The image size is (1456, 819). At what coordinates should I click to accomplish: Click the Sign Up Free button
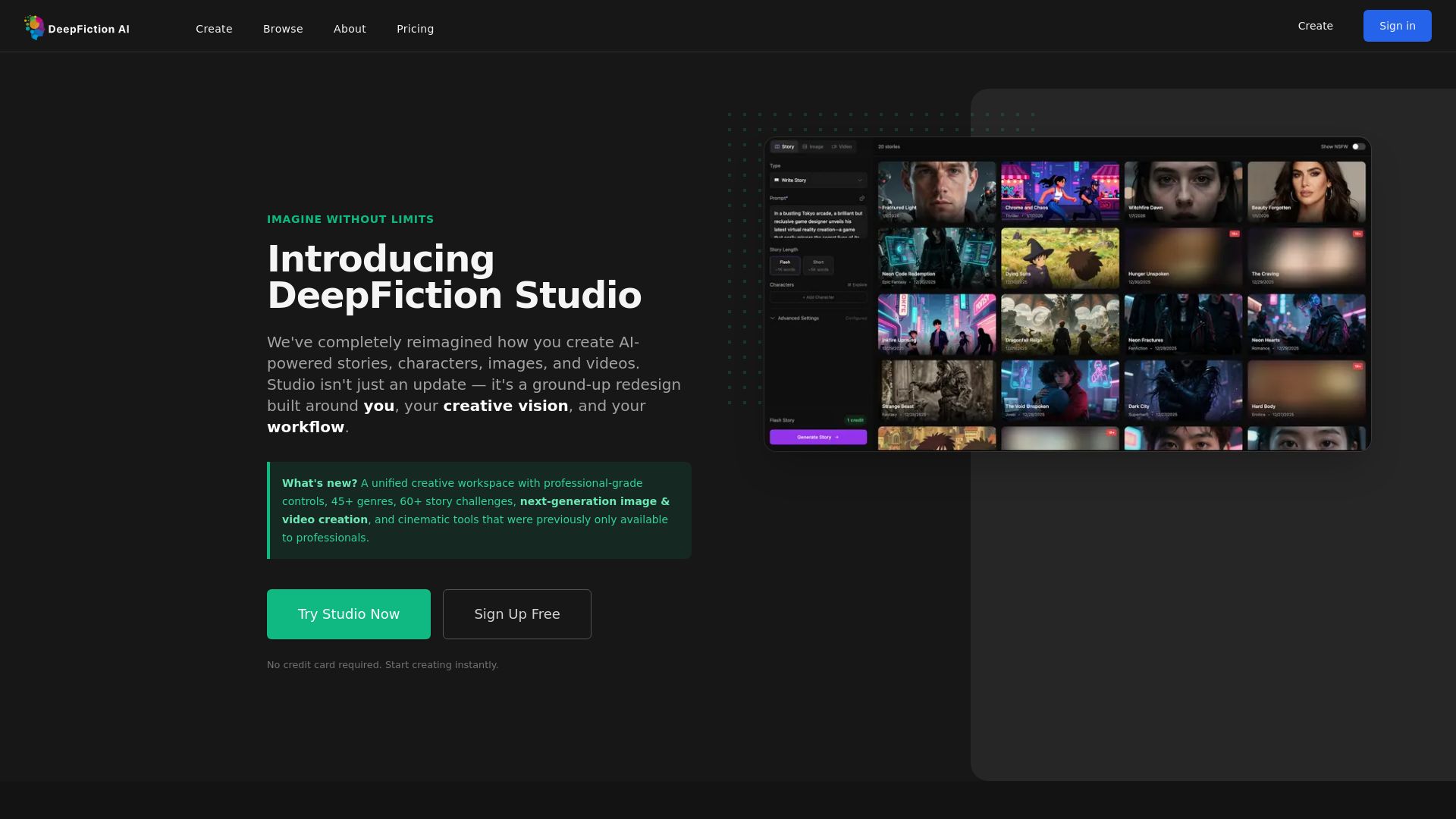(x=516, y=614)
